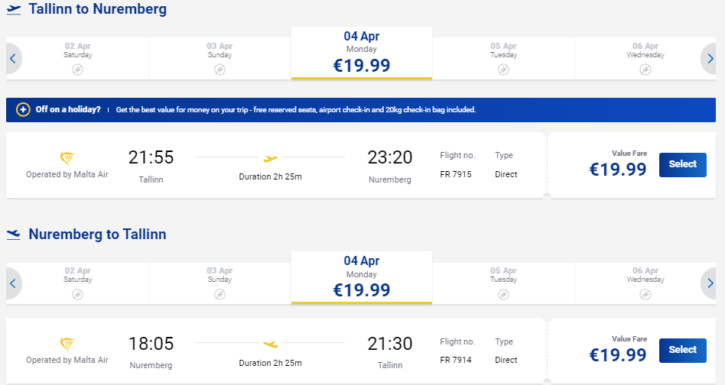Click the arriving plane icon beside Nuremberg to Tallinn

coord(14,234)
